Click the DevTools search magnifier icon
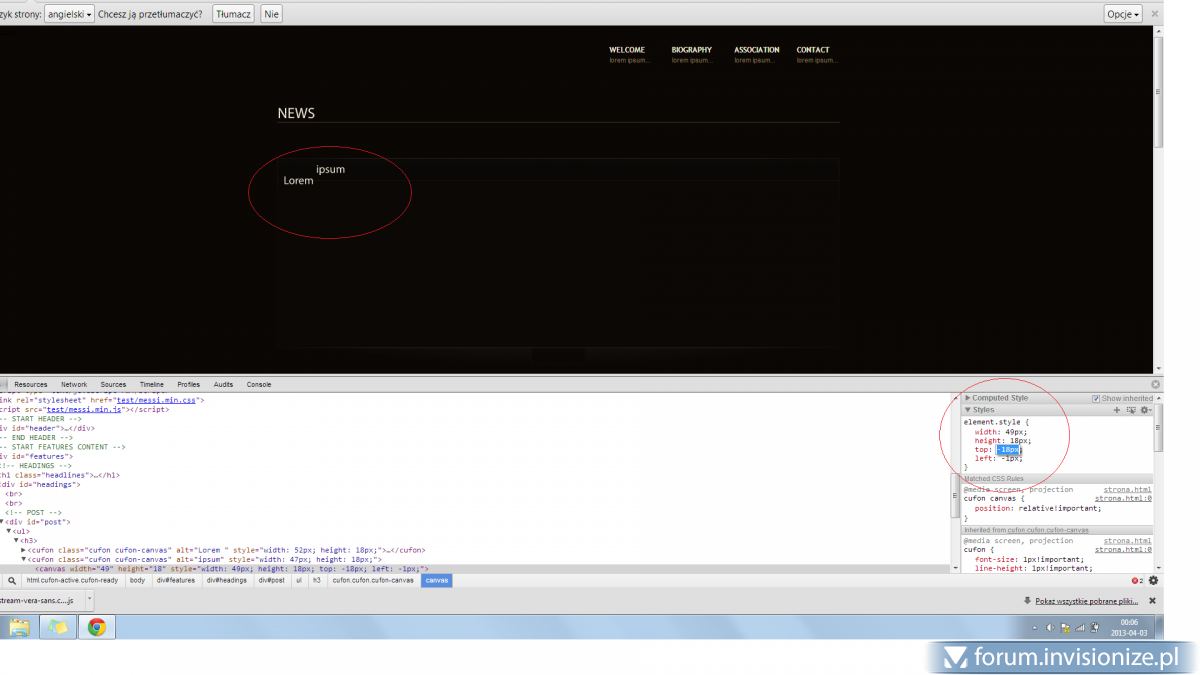1200x675 pixels. (11, 580)
